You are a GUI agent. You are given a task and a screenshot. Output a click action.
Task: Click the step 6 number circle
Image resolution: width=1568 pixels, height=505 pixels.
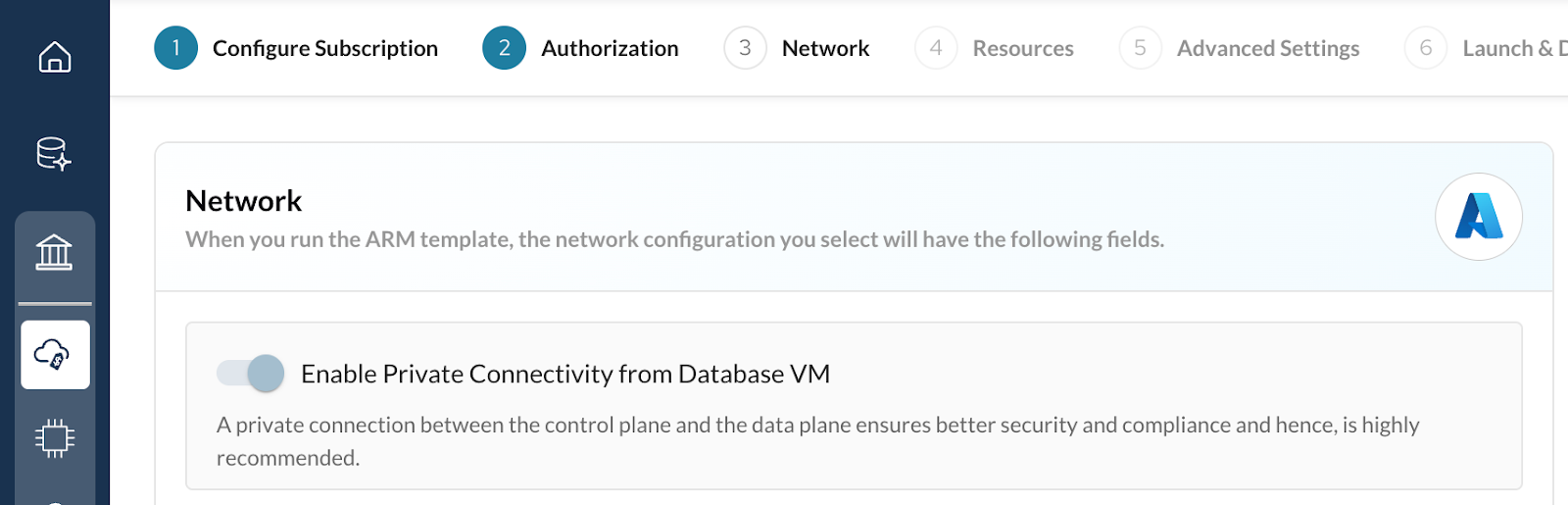(x=1425, y=48)
